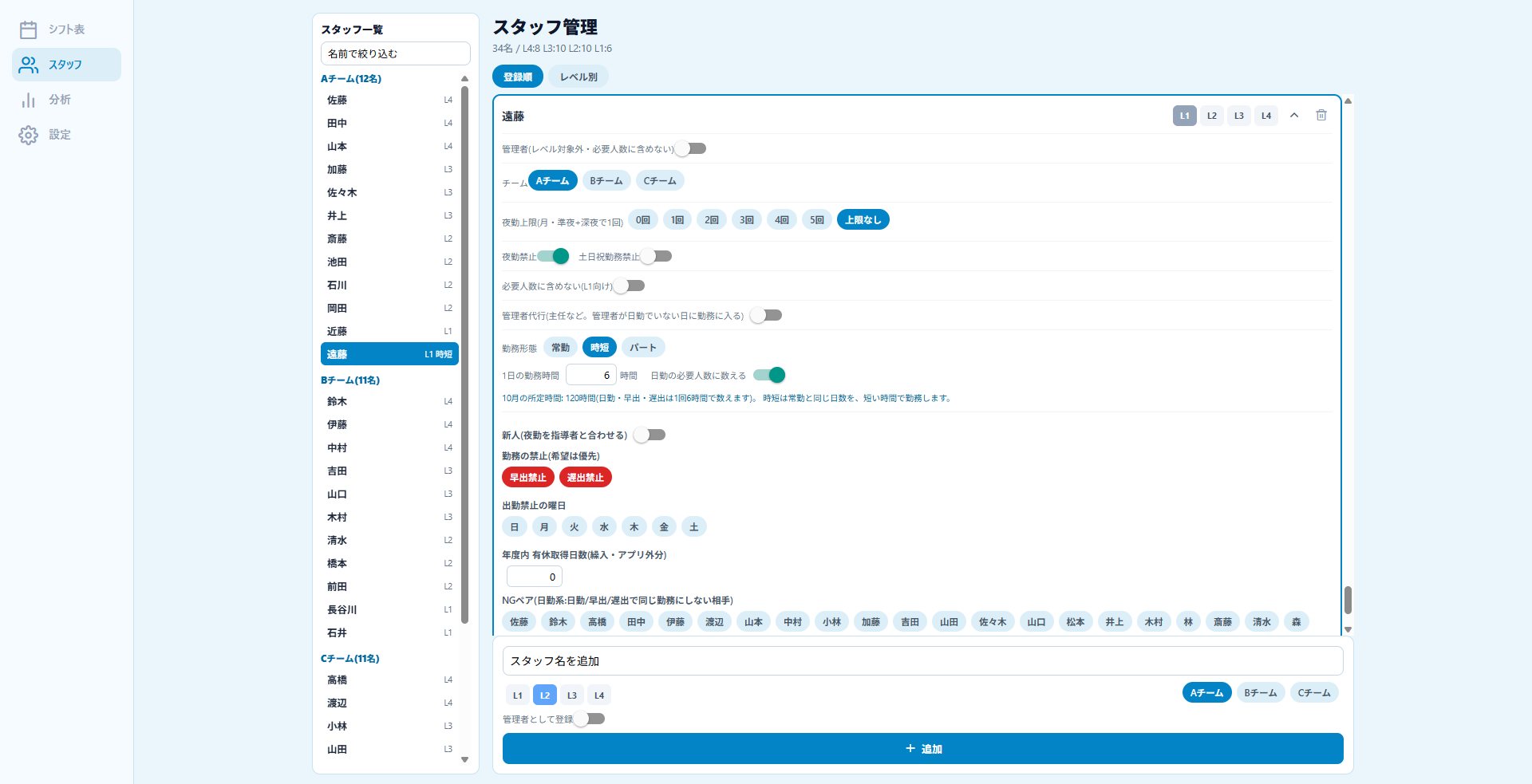Screen dimensions: 1532x784
Task: Collapse the 遠藤 detail card with chevron
Action: [1294, 116]
